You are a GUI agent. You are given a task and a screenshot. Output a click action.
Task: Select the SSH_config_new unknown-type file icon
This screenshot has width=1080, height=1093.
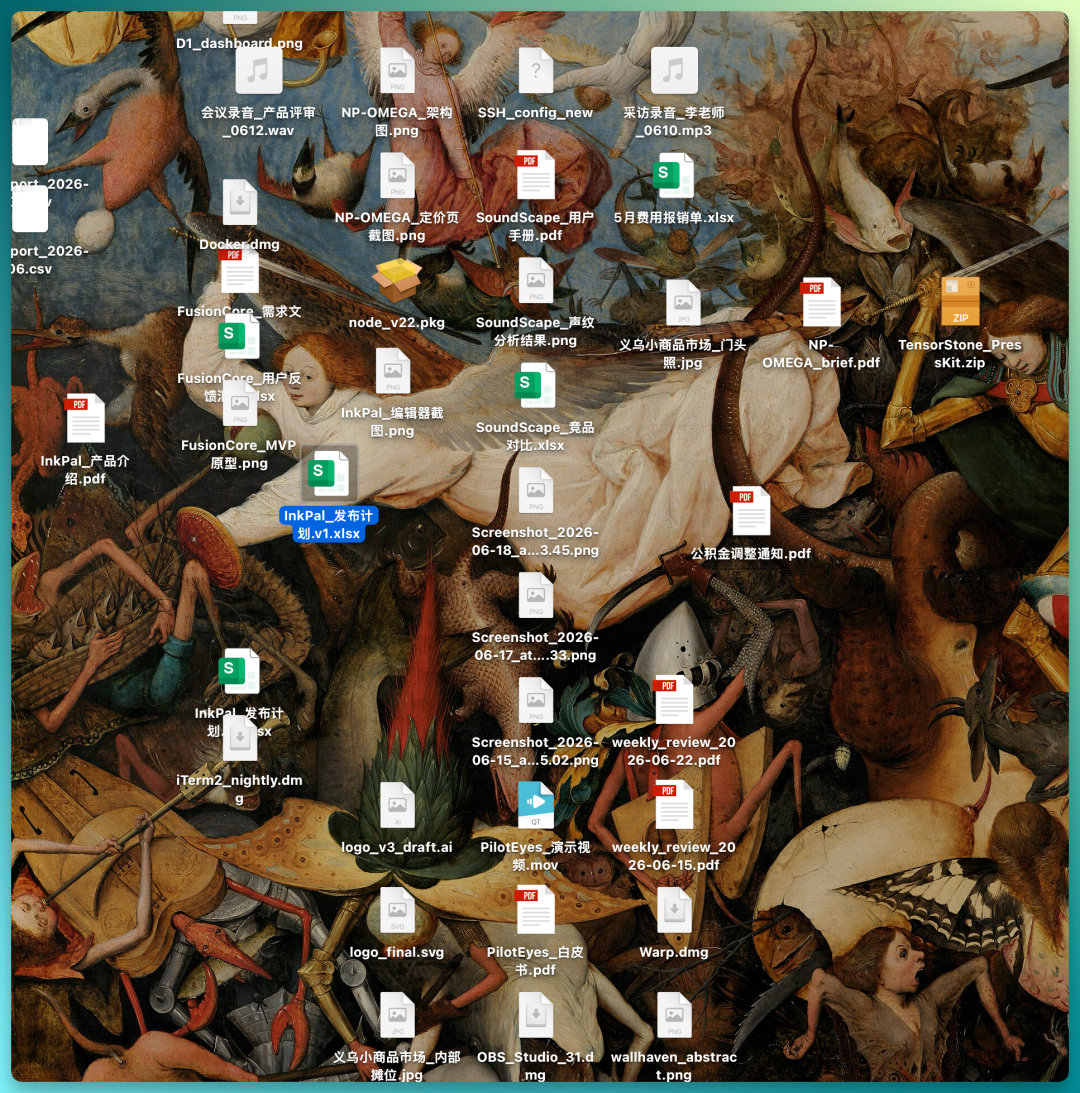click(x=535, y=70)
